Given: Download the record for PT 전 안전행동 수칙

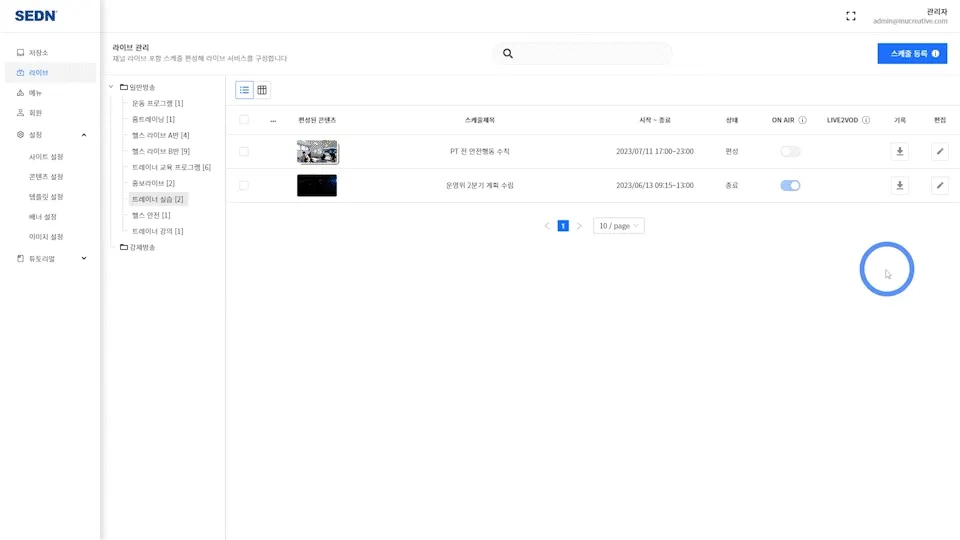Looking at the screenshot, I should (899, 151).
